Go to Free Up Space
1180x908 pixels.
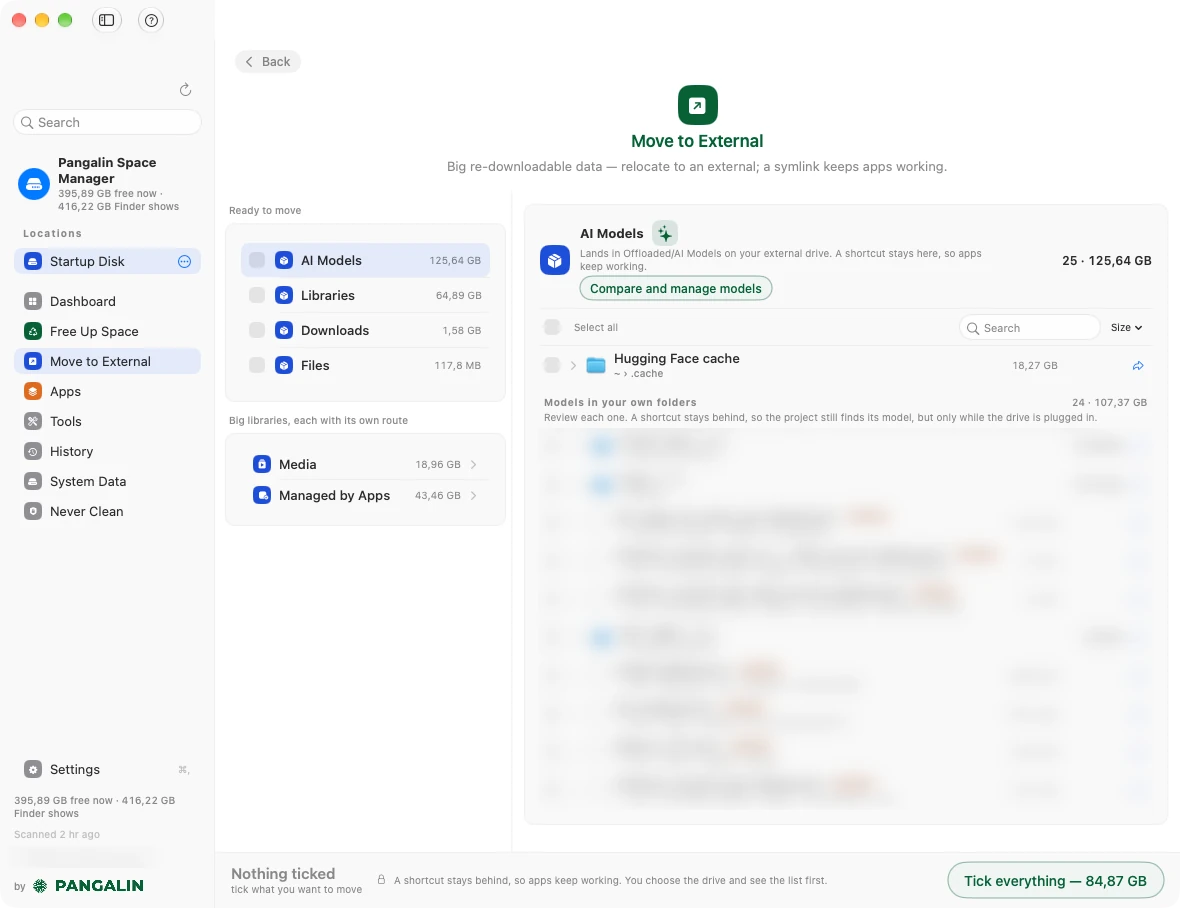[107, 332]
